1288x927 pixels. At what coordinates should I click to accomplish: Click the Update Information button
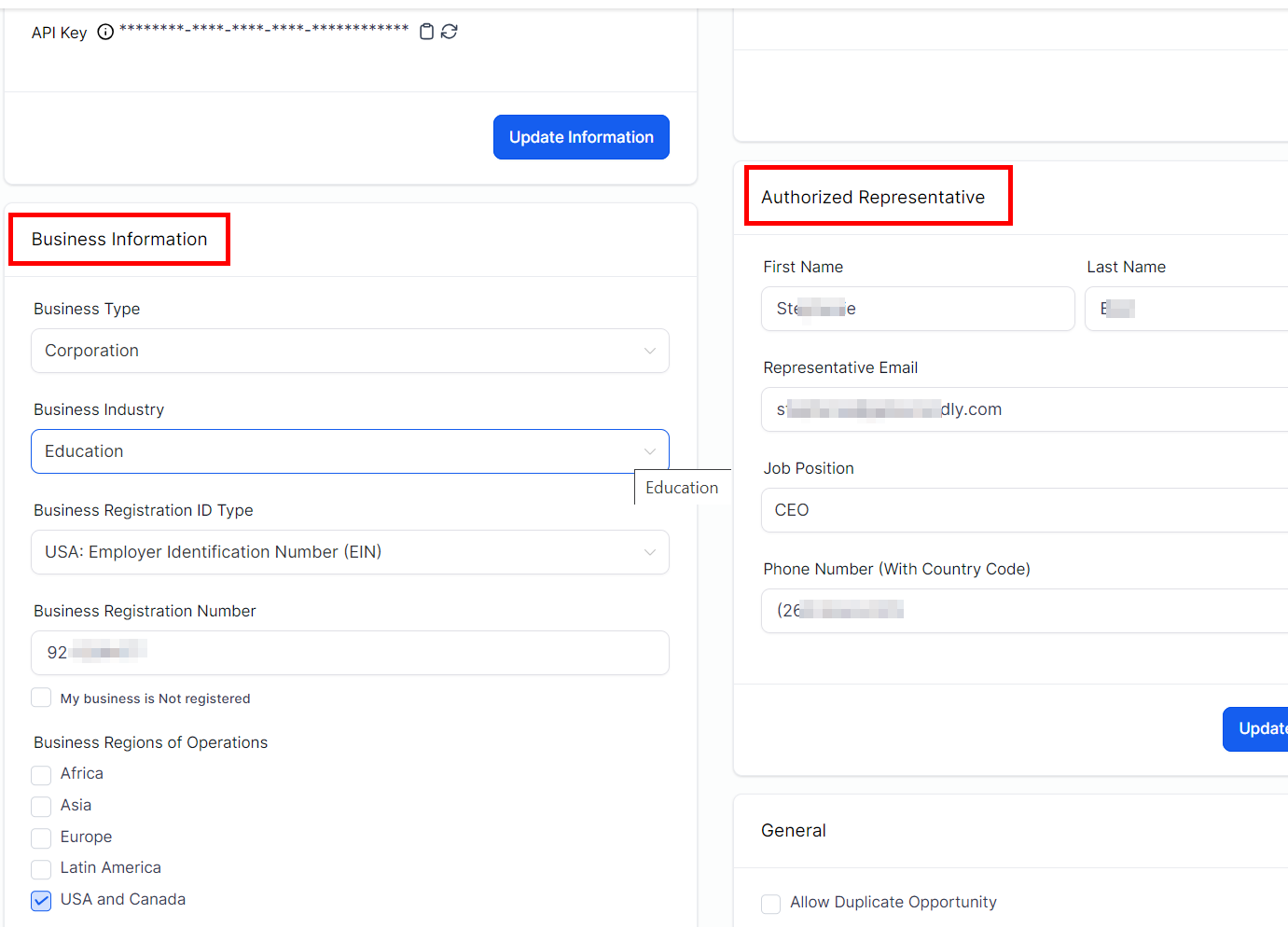[581, 137]
